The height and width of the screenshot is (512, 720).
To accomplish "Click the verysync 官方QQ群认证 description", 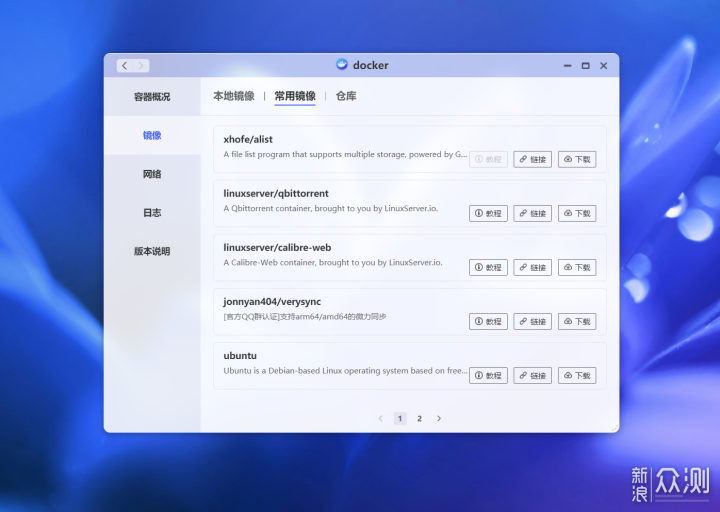I will pyautogui.click(x=305, y=316).
